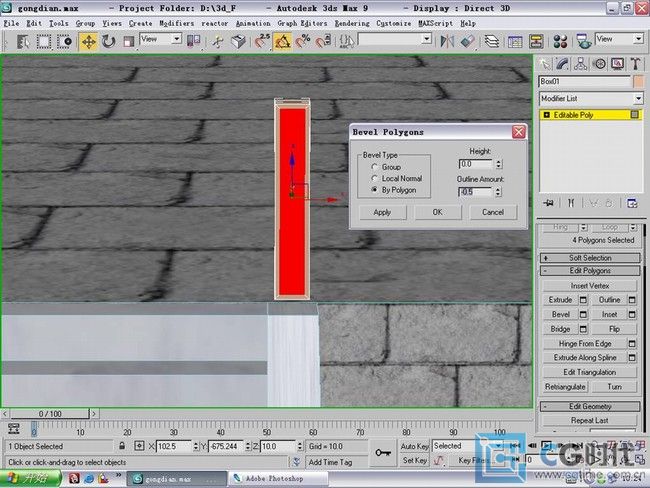
Task: Toggle the Angle Snap icon
Action: click(x=282, y=41)
